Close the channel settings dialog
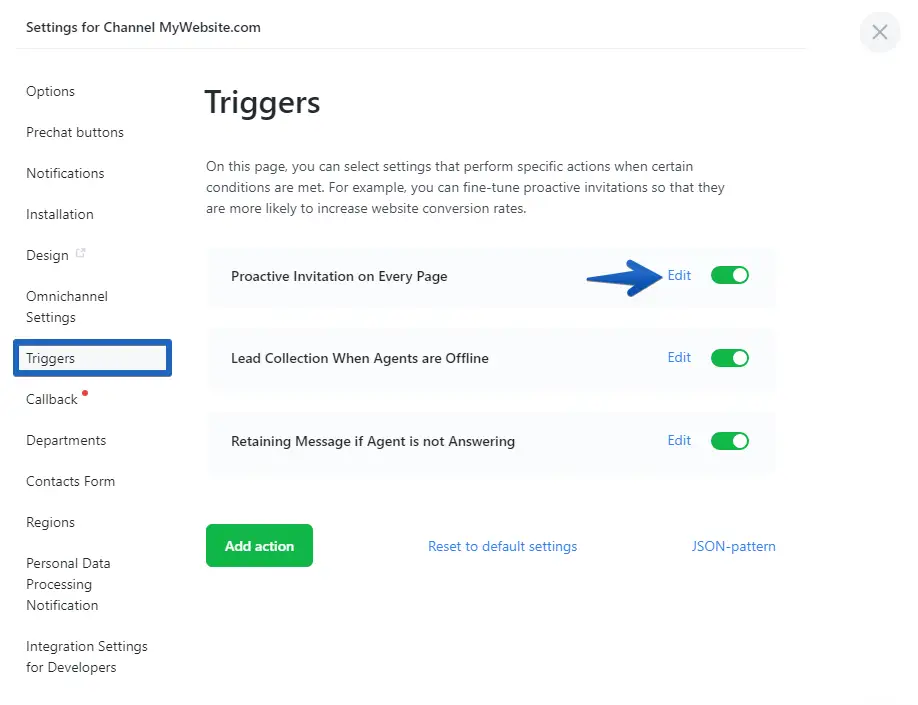918x705 pixels. 879,32
